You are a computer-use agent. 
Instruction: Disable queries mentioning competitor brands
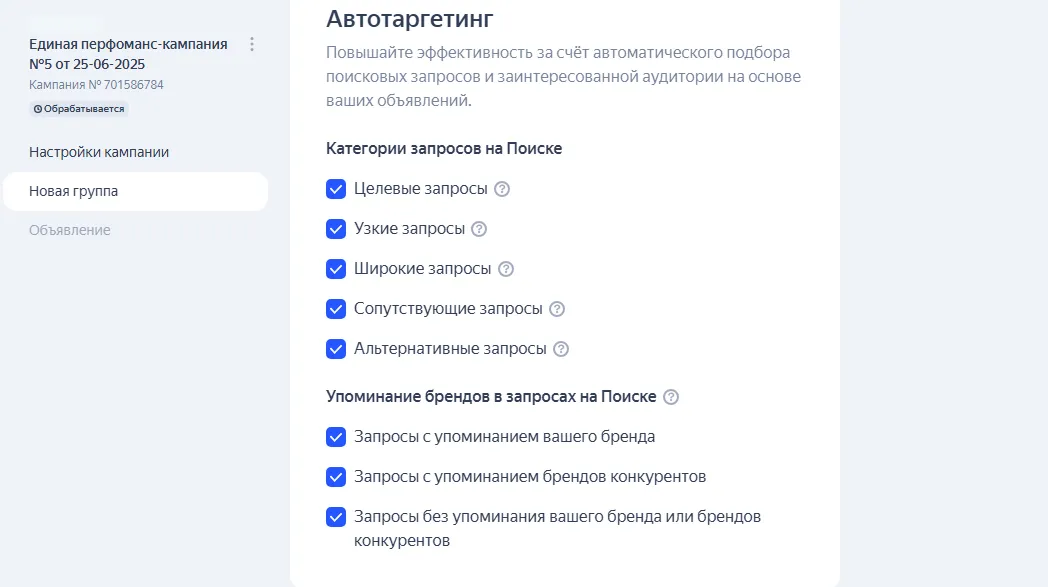336,477
